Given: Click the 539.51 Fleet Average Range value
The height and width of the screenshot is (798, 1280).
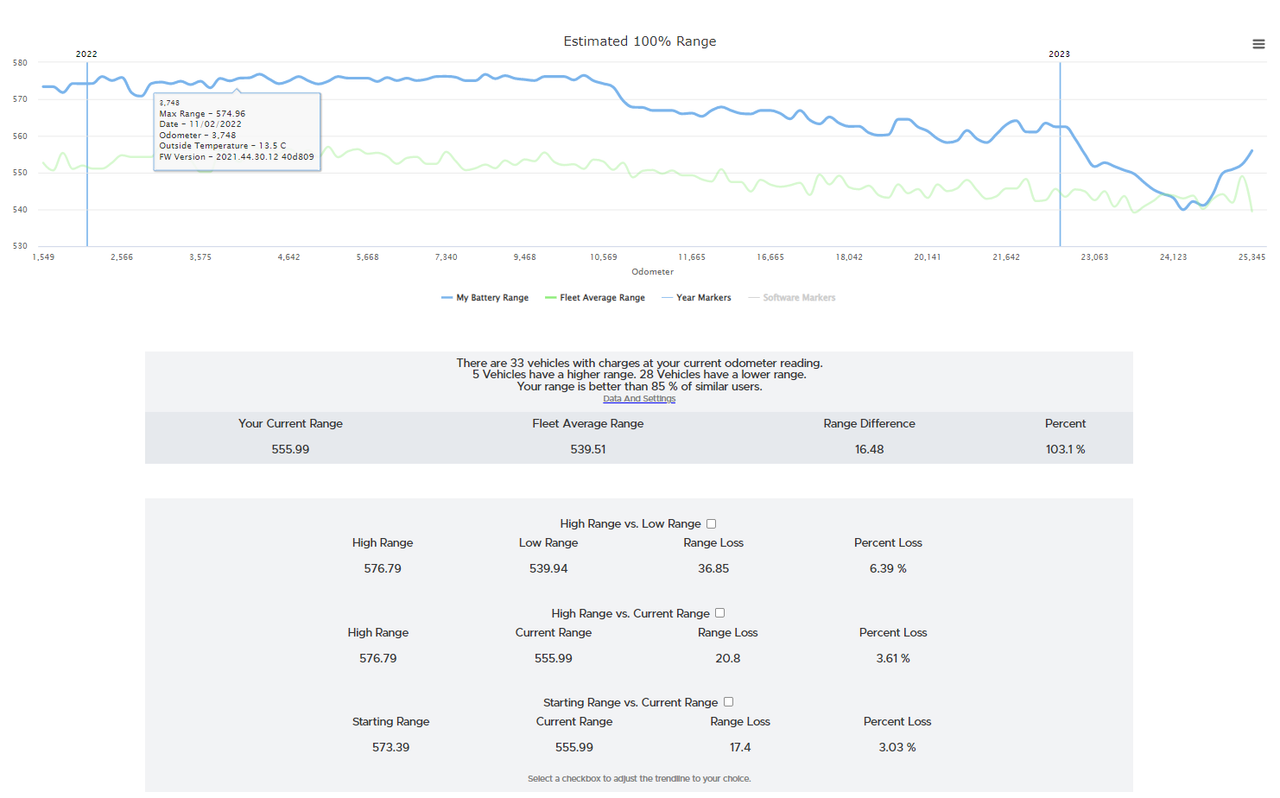Looking at the screenshot, I should [588, 450].
